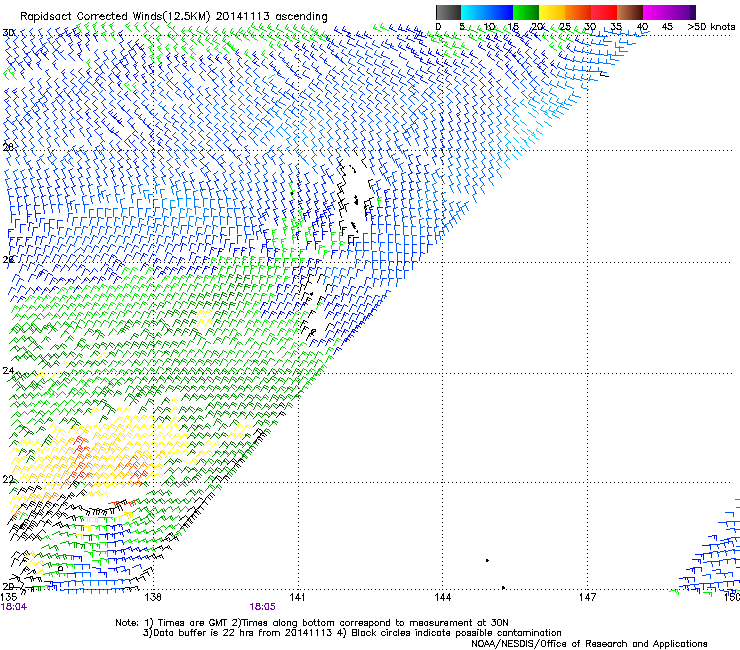
Task: Click the legend value '10'
Action: pyautogui.click(x=489, y=27)
